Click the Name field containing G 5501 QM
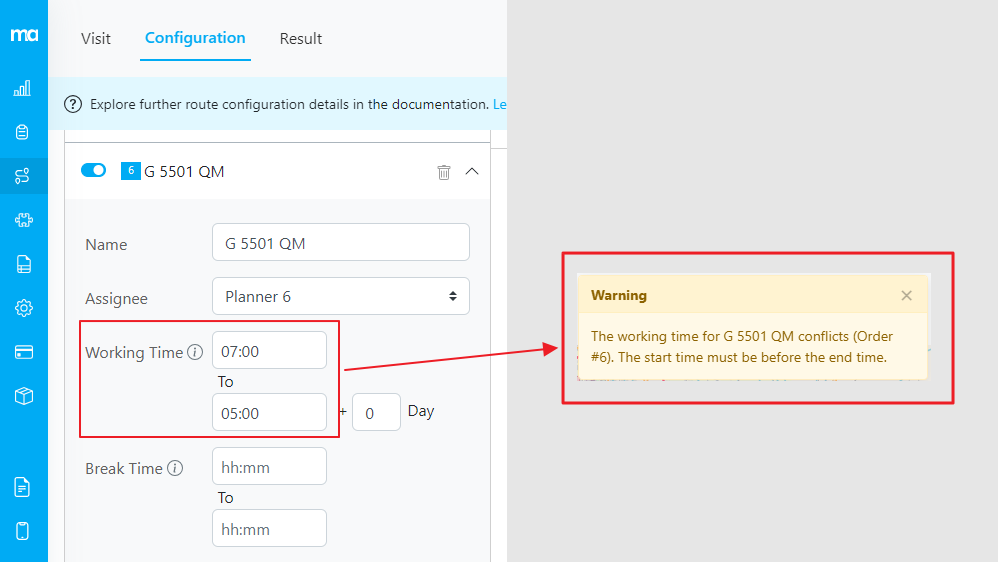 point(340,242)
